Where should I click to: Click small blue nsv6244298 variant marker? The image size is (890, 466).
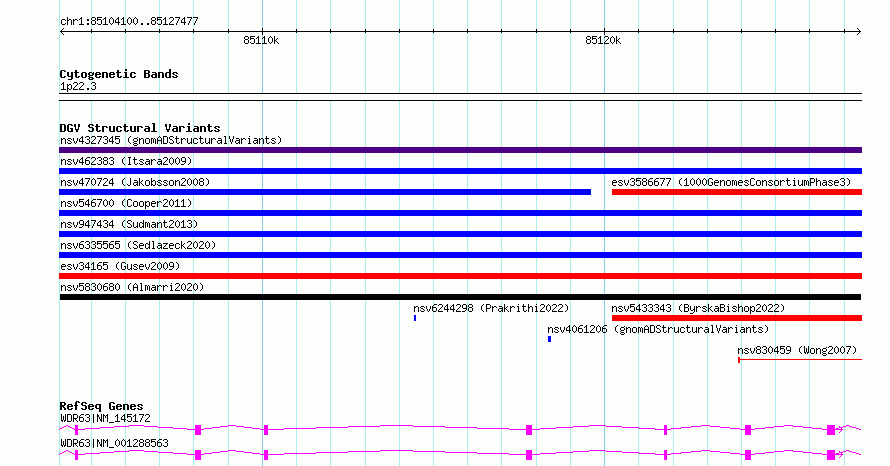415,318
